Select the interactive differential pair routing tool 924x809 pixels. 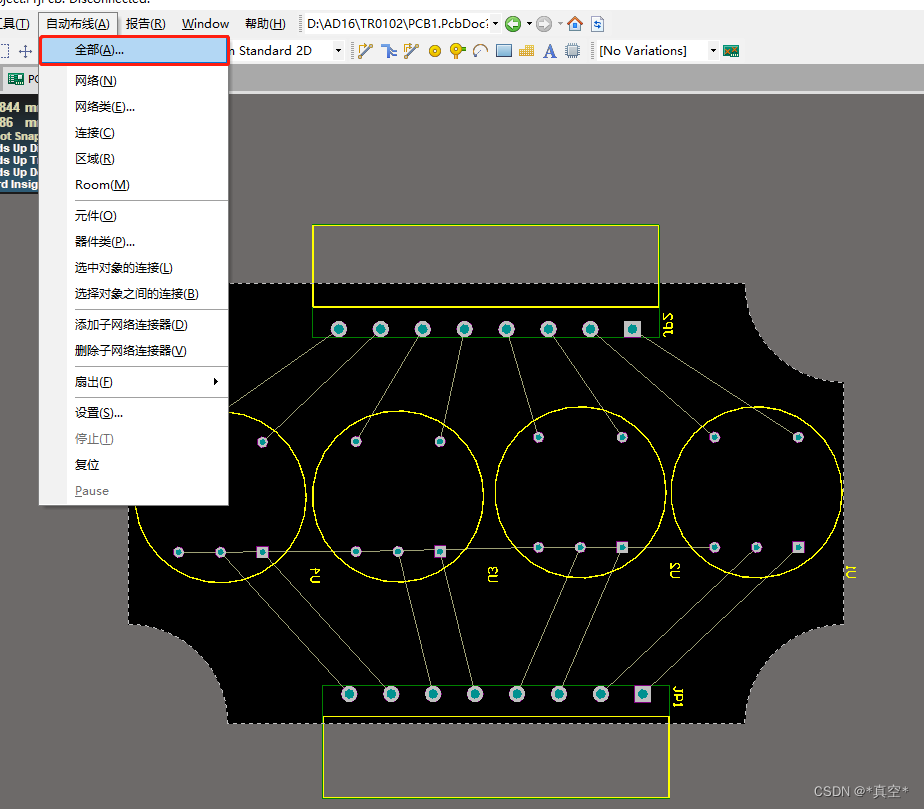[x=411, y=51]
